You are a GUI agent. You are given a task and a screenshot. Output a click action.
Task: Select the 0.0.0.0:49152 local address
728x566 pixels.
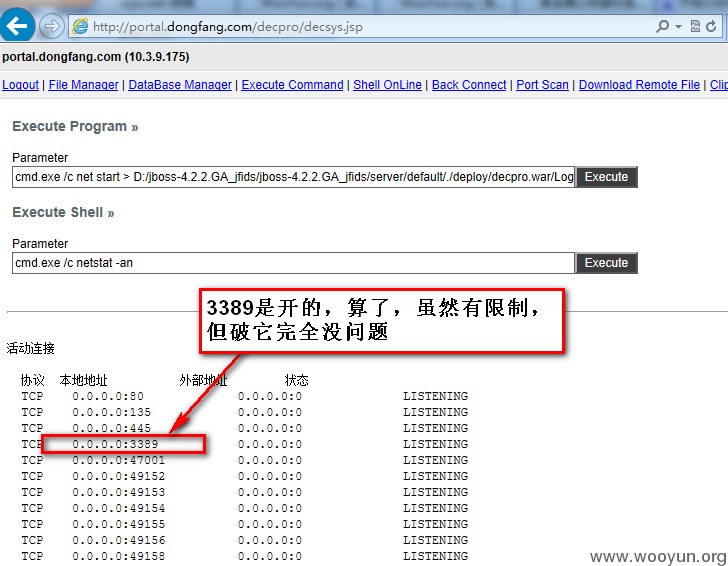coord(118,476)
